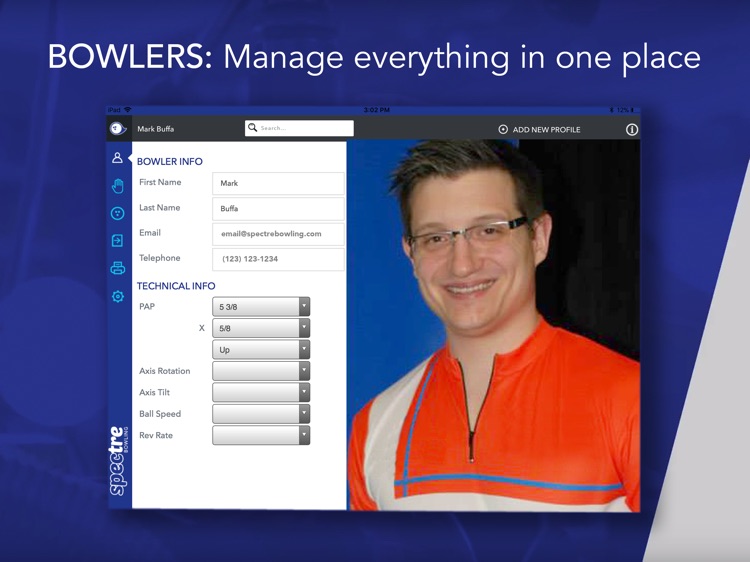Click the Last Name field containing Buffa
Screen dimensions: 750x562
(278, 209)
